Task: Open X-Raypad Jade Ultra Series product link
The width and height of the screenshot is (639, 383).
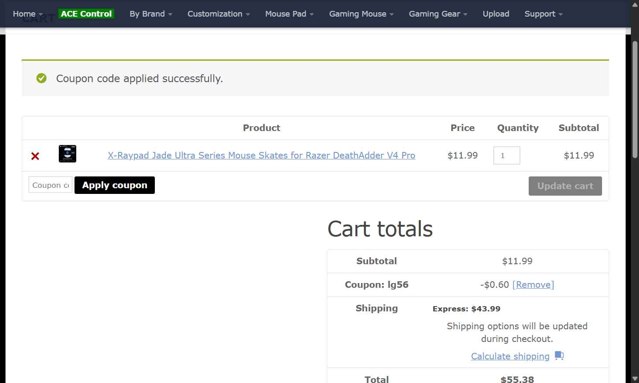Action: click(x=261, y=155)
